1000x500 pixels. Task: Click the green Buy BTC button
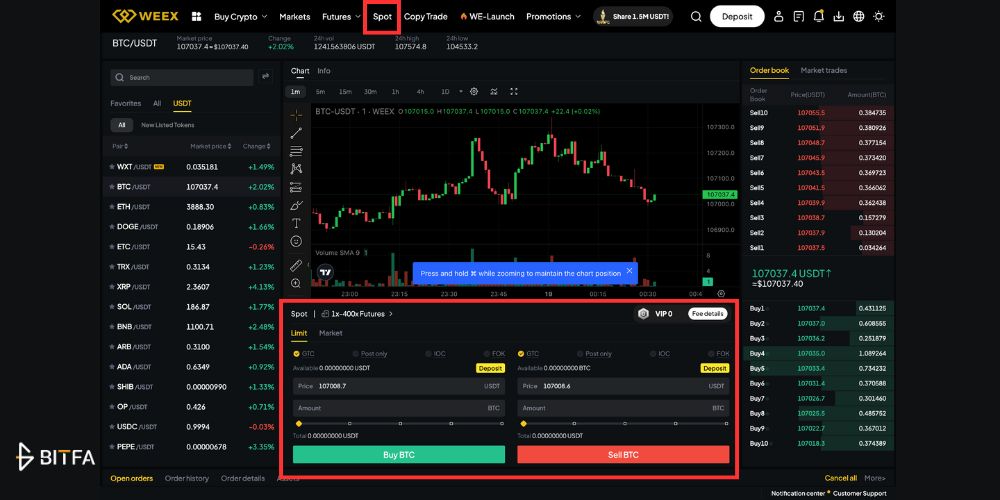pos(399,455)
